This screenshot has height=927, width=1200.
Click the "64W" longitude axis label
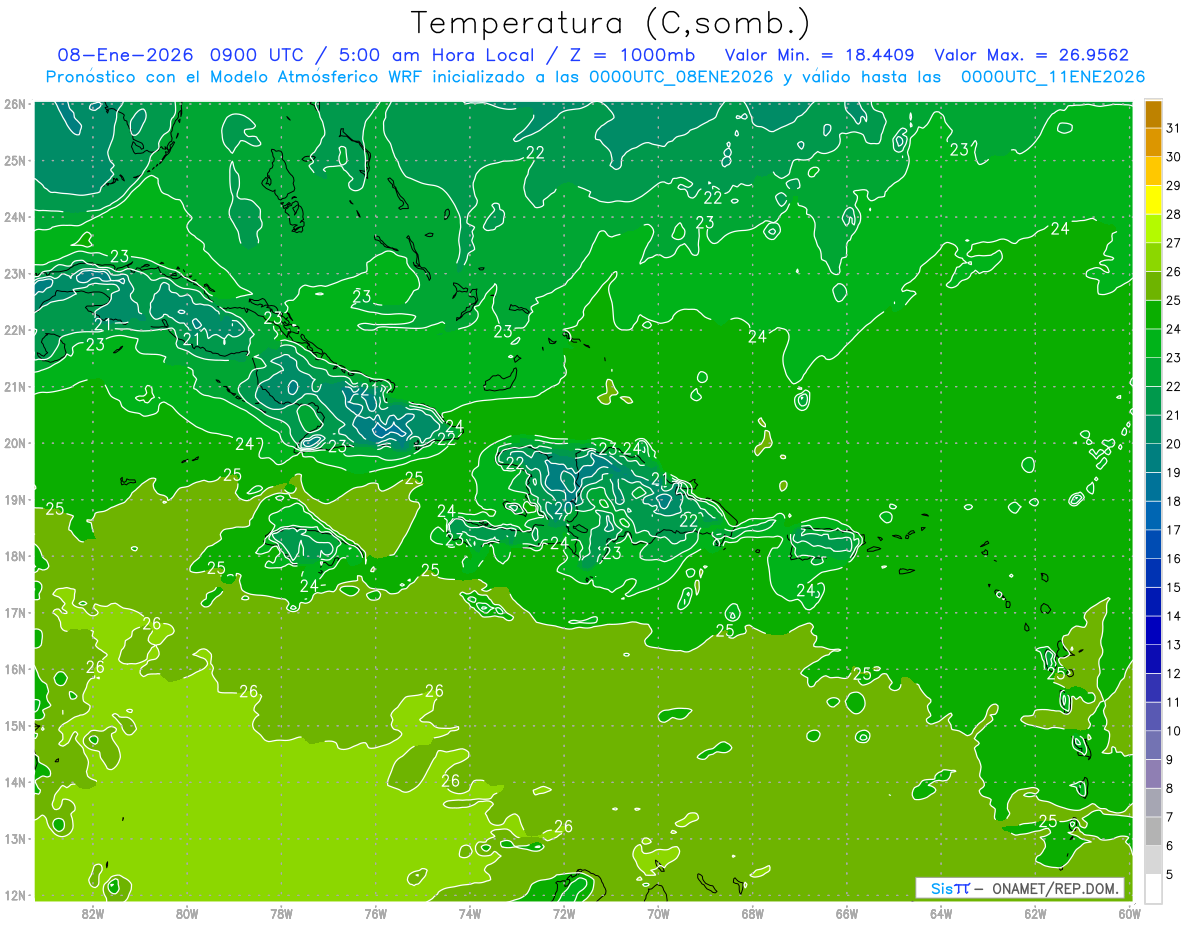[x=941, y=912]
